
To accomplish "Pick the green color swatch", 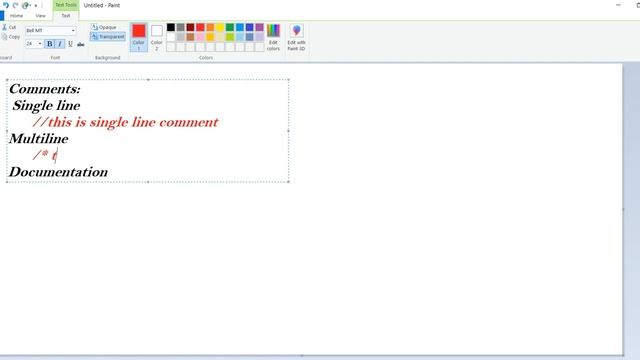I will pos(230,27).
